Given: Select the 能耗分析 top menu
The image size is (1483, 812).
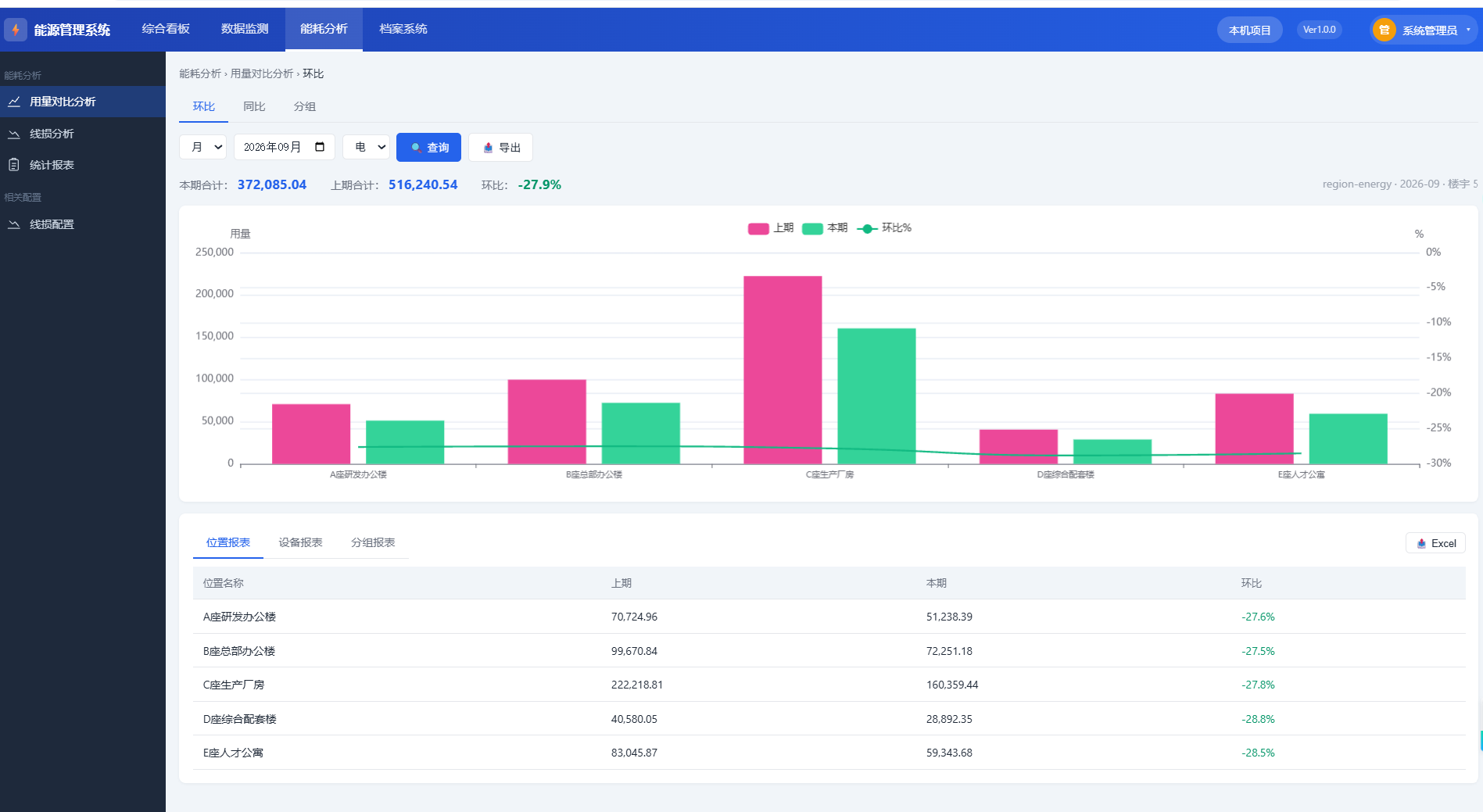Looking at the screenshot, I should click(324, 29).
